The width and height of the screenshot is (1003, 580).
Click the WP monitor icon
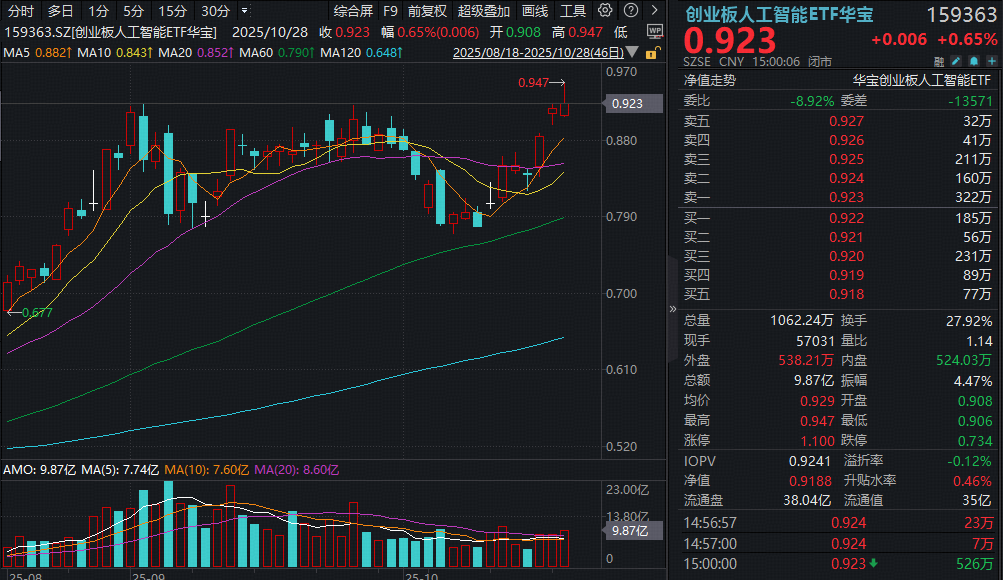pyautogui.click(x=654, y=31)
